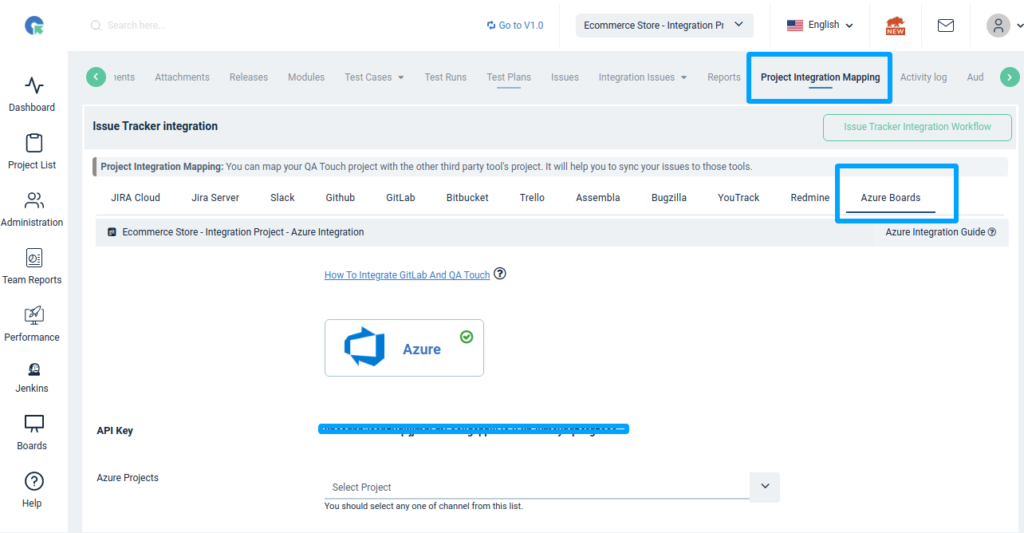Viewport: 1024px width, 533px height.
Task: Open the user profile avatar menu
Action: click(x=1002, y=25)
